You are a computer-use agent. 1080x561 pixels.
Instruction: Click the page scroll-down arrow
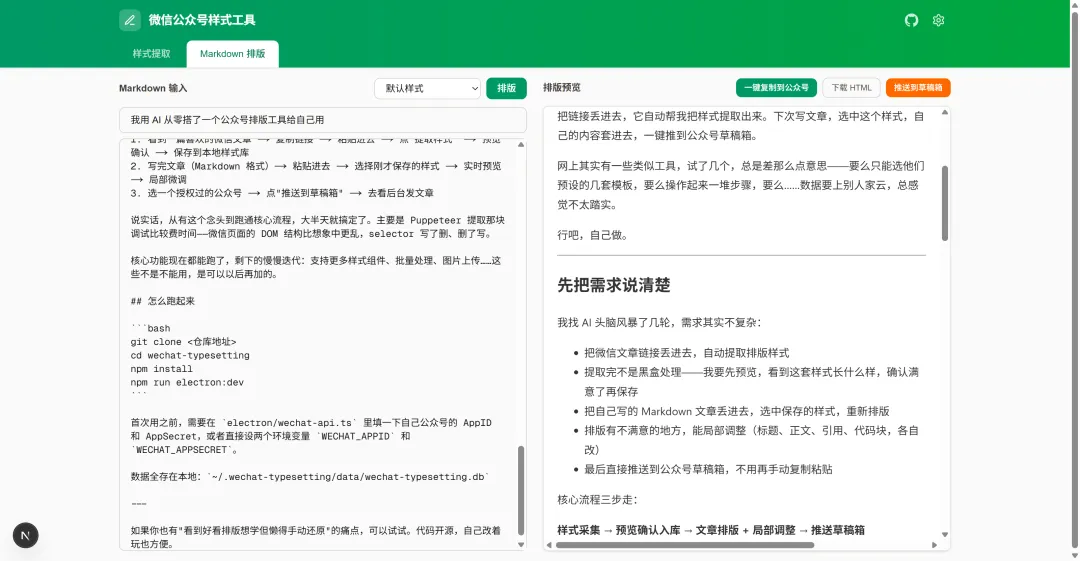pyautogui.click(x=1074, y=555)
